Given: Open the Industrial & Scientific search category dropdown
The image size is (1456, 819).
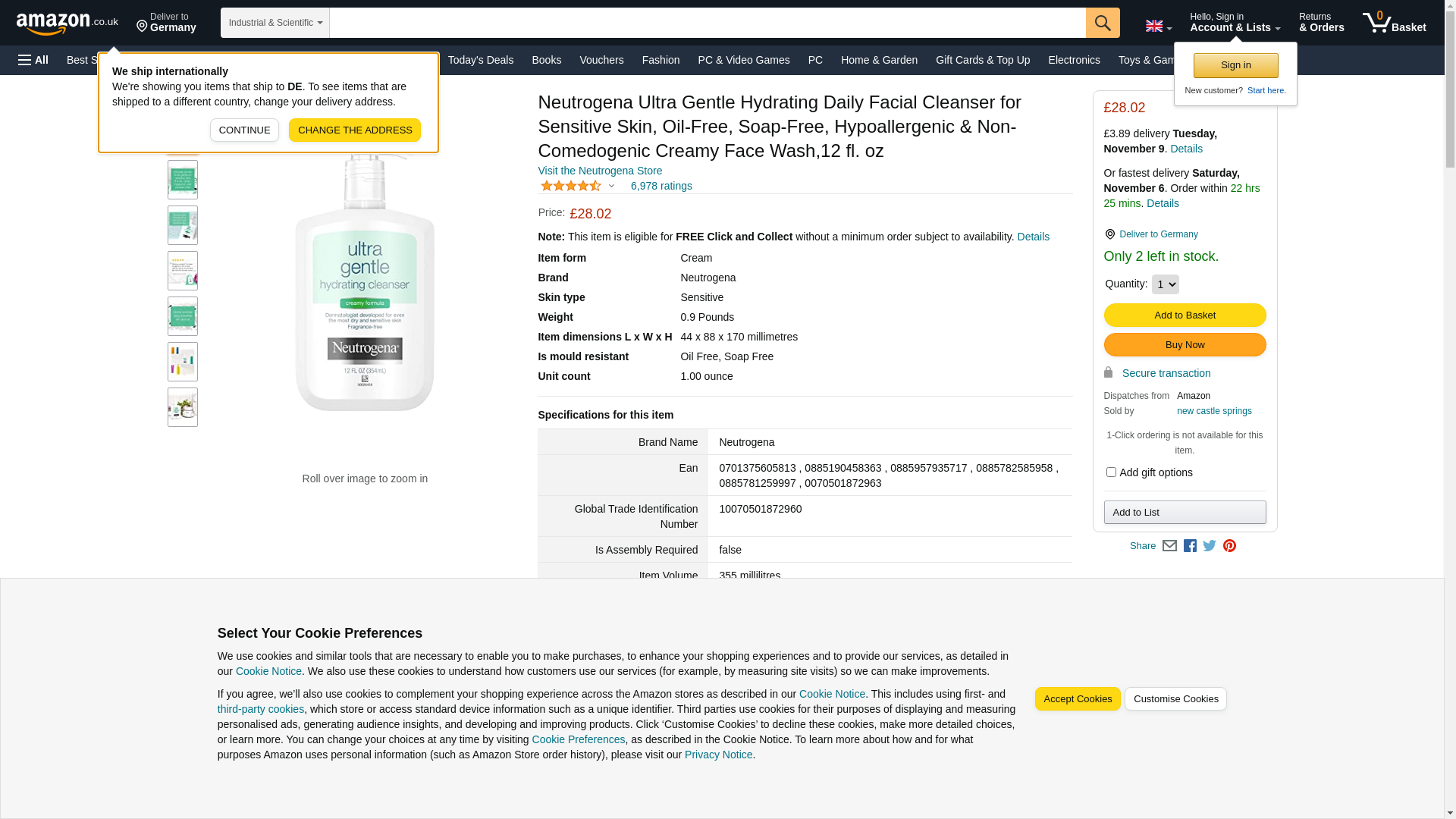Looking at the screenshot, I should (x=275, y=23).
